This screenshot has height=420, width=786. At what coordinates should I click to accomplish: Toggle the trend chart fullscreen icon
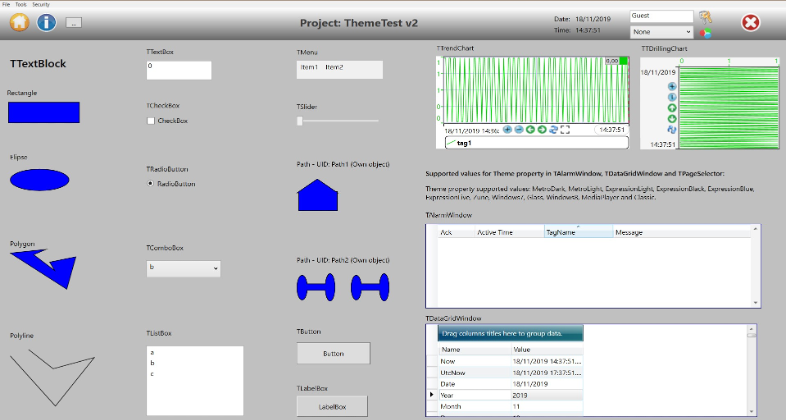565,129
